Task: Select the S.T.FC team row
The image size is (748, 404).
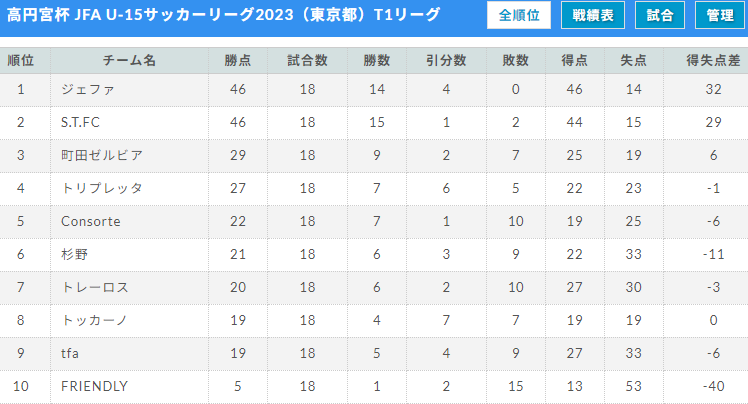Action: click(374, 123)
